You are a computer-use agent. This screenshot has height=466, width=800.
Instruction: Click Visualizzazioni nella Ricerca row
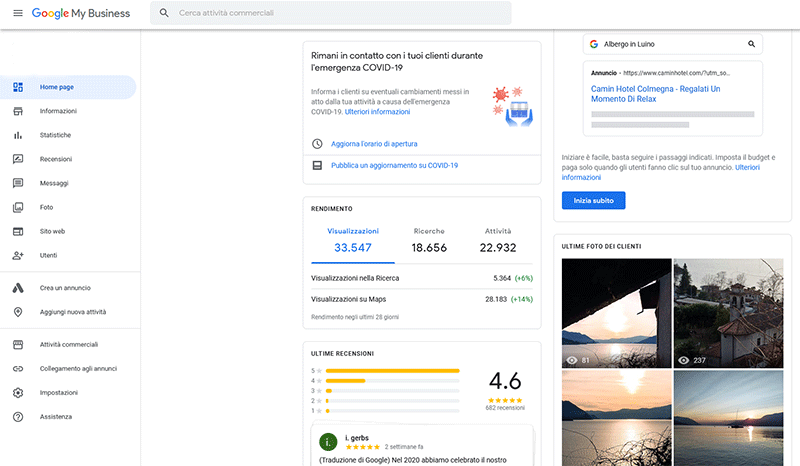(x=422, y=278)
